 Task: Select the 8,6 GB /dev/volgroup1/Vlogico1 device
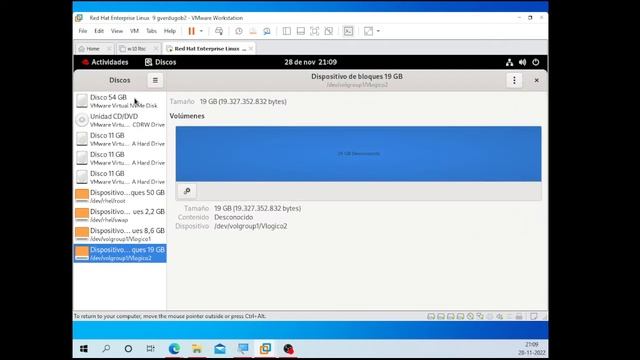click(x=120, y=234)
